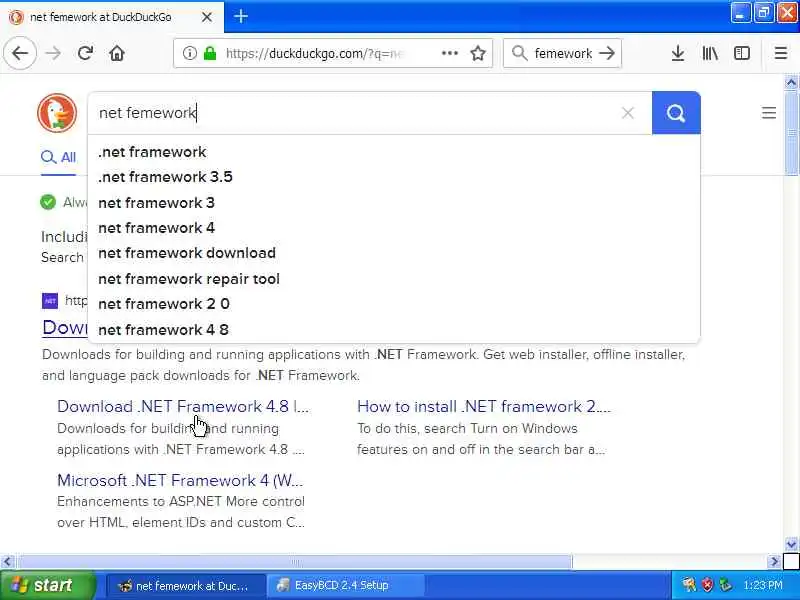Viewport: 800px width, 600px height.
Task: Choose suggestion "net framework 4 8"
Action: point(394,330)
